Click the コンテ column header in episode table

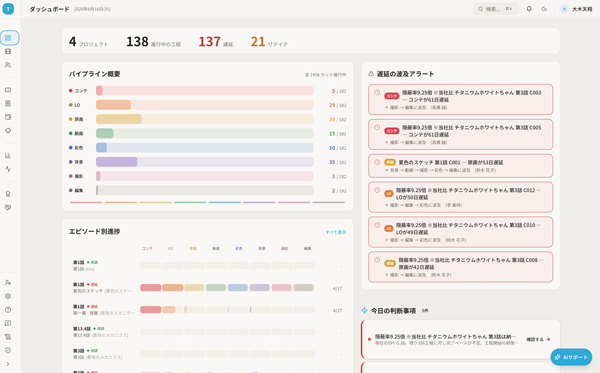[147, 249]
